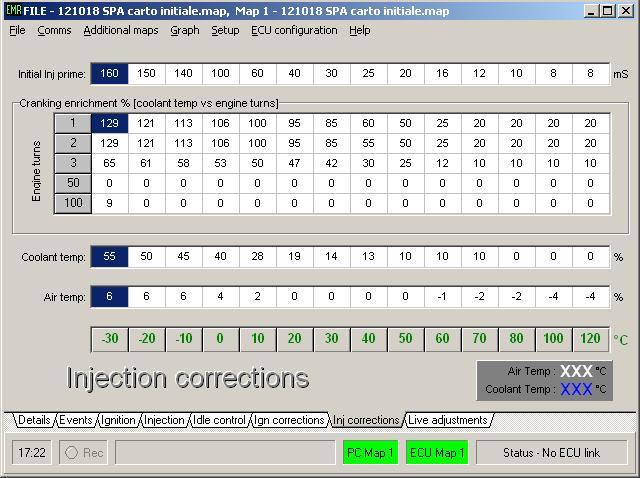The image size is (640, 478).
Task: Select cranking enrichment cell 9 in row 100
Action: tap(109, 203)
